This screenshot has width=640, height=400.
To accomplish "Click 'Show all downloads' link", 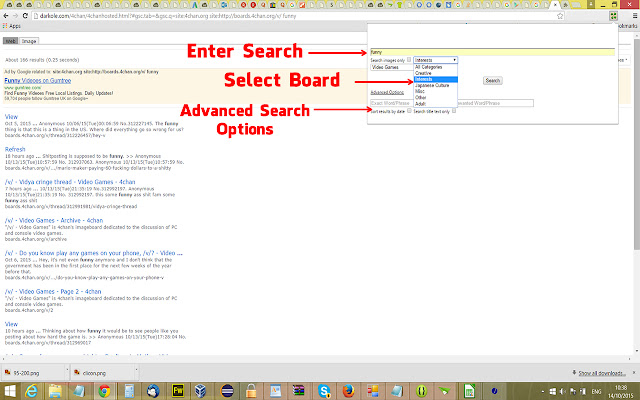I will click(x=602, y=373).
